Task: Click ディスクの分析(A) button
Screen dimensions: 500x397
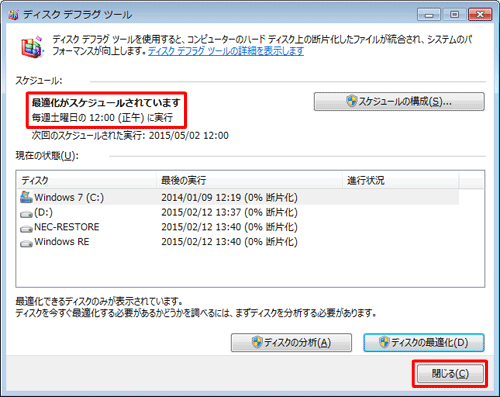Action: (x=291, y=343)
